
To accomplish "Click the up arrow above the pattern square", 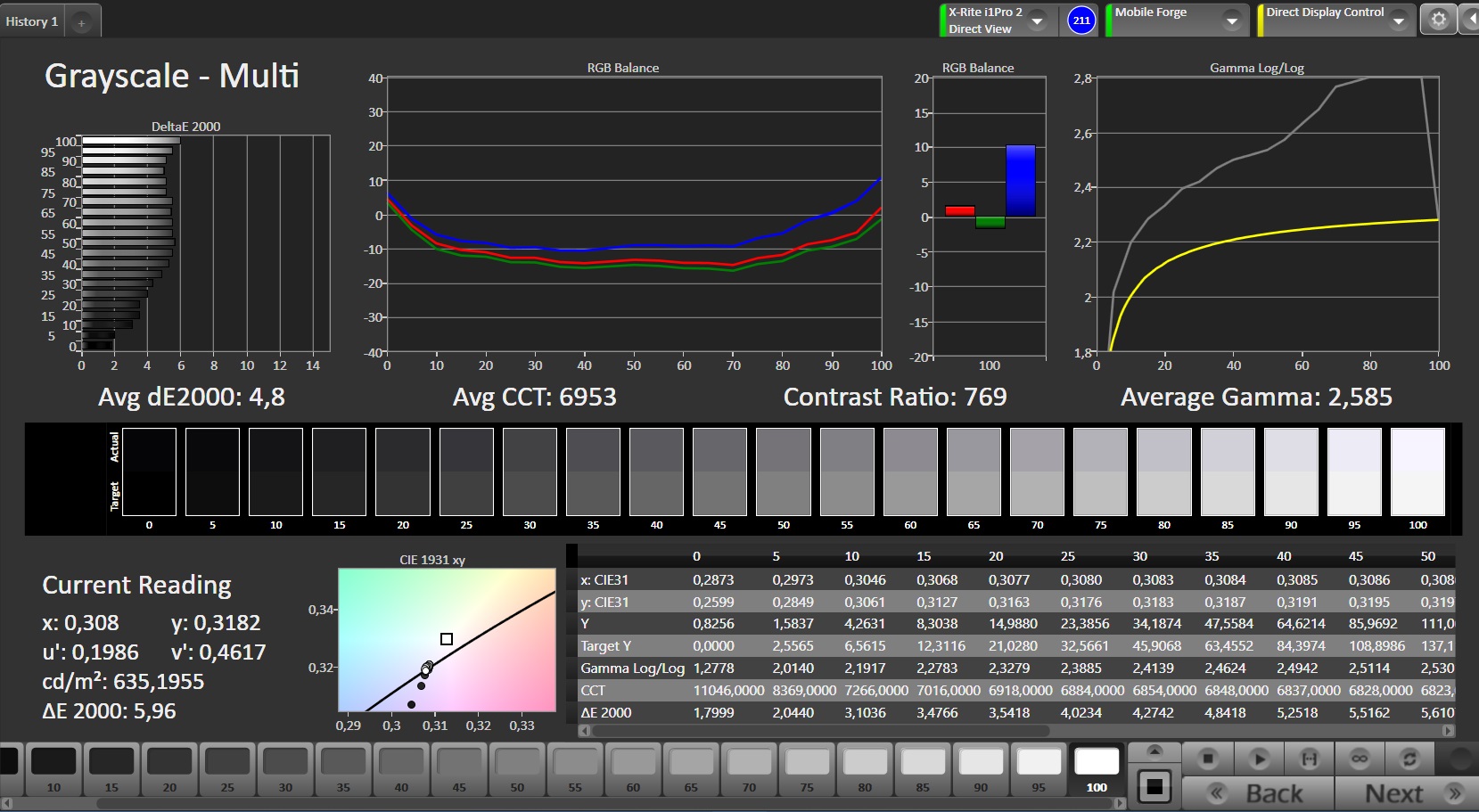I will tap(1154, 750).
